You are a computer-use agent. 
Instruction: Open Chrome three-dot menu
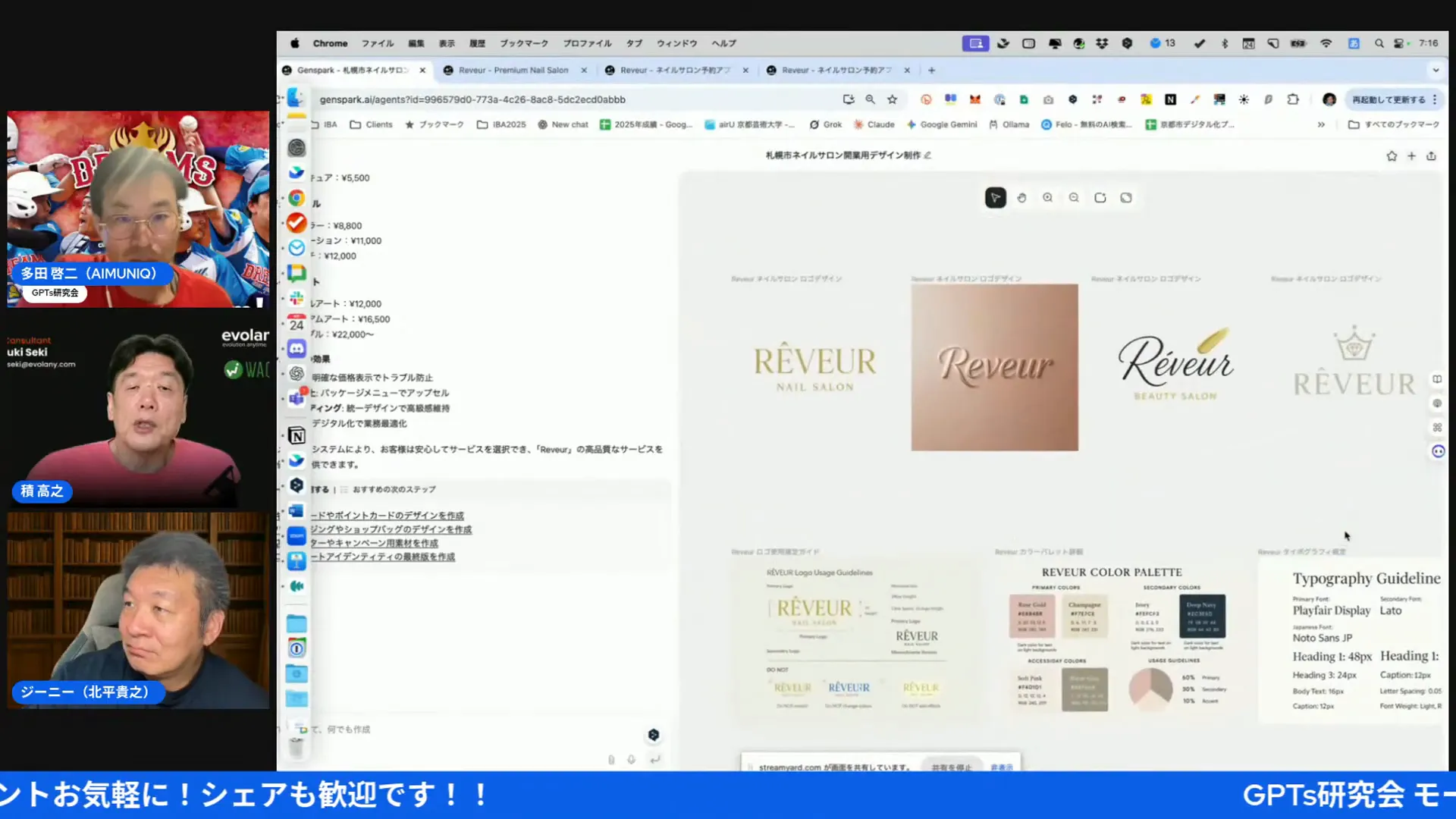click(1435, 99)
